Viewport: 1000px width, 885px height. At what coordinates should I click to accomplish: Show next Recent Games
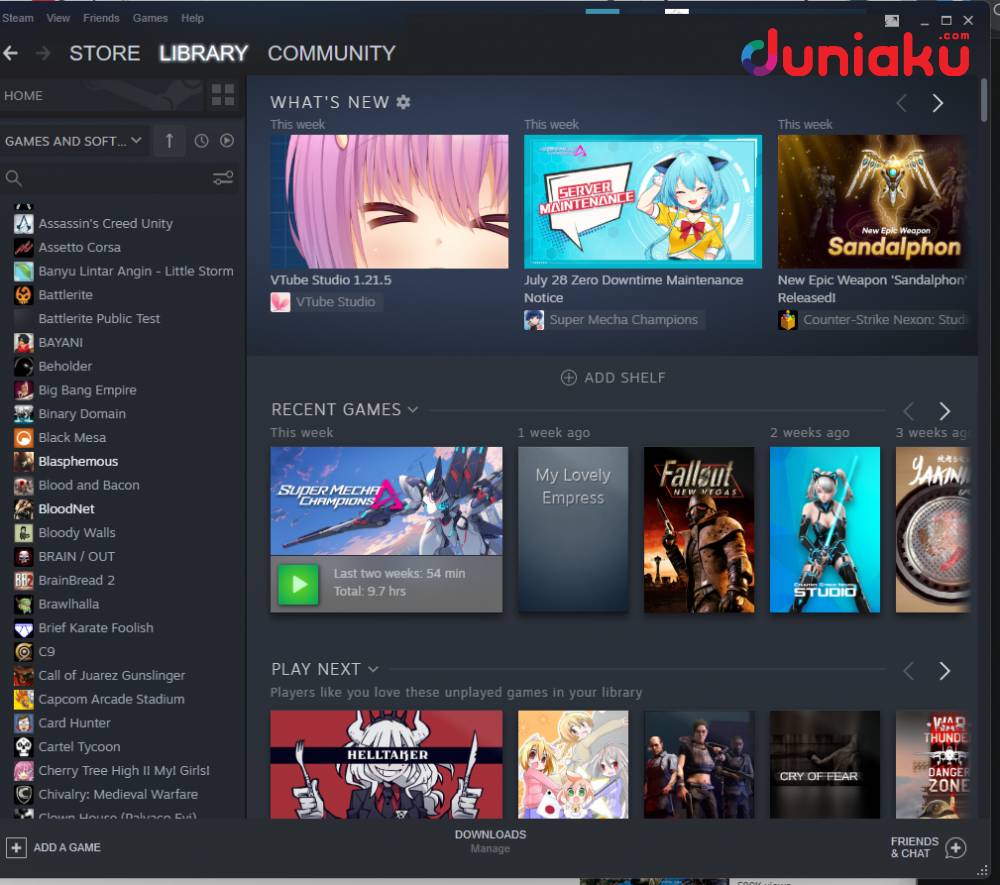click(x=945, y=411)
